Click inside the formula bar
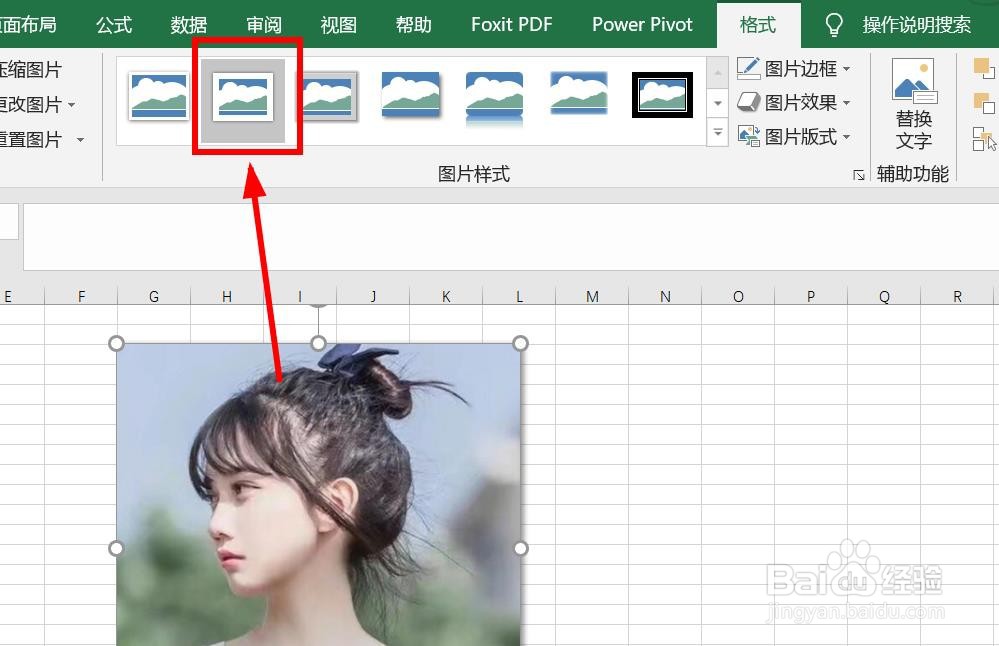The height and width of the screenshot is (646, 999). pos(511,237)
